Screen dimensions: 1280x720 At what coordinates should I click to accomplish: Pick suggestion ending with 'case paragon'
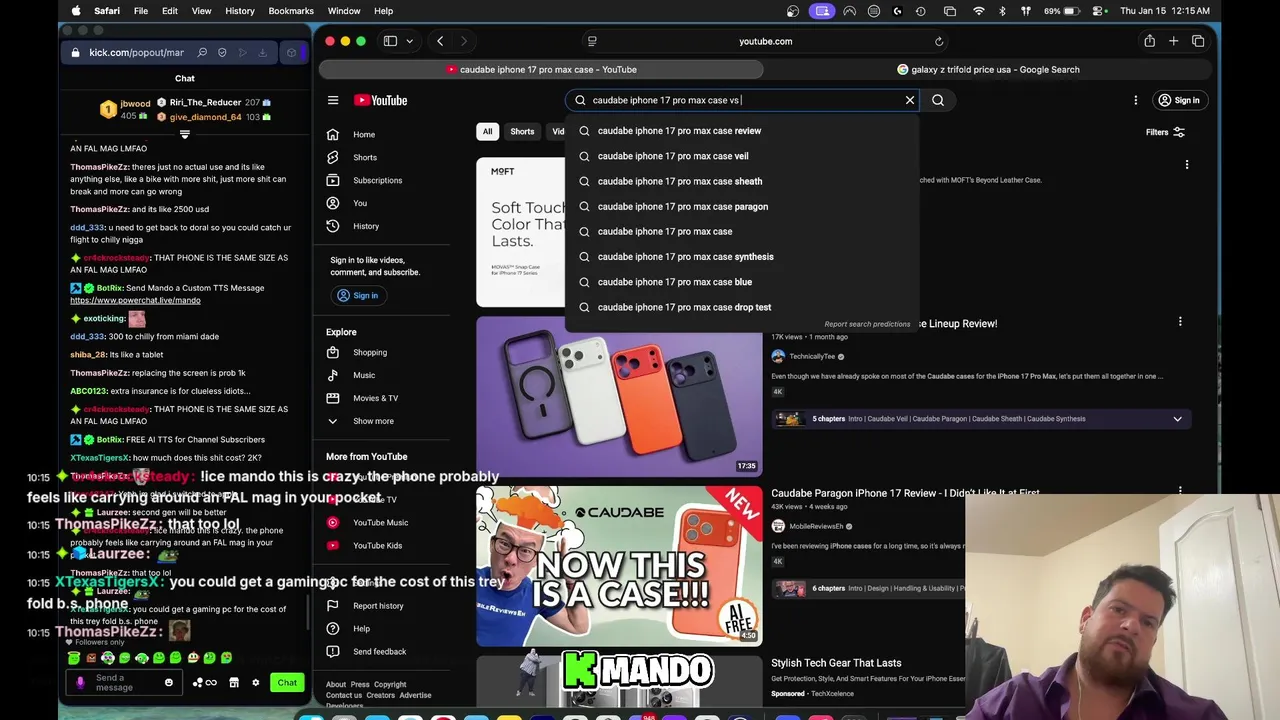click(741, 206)
